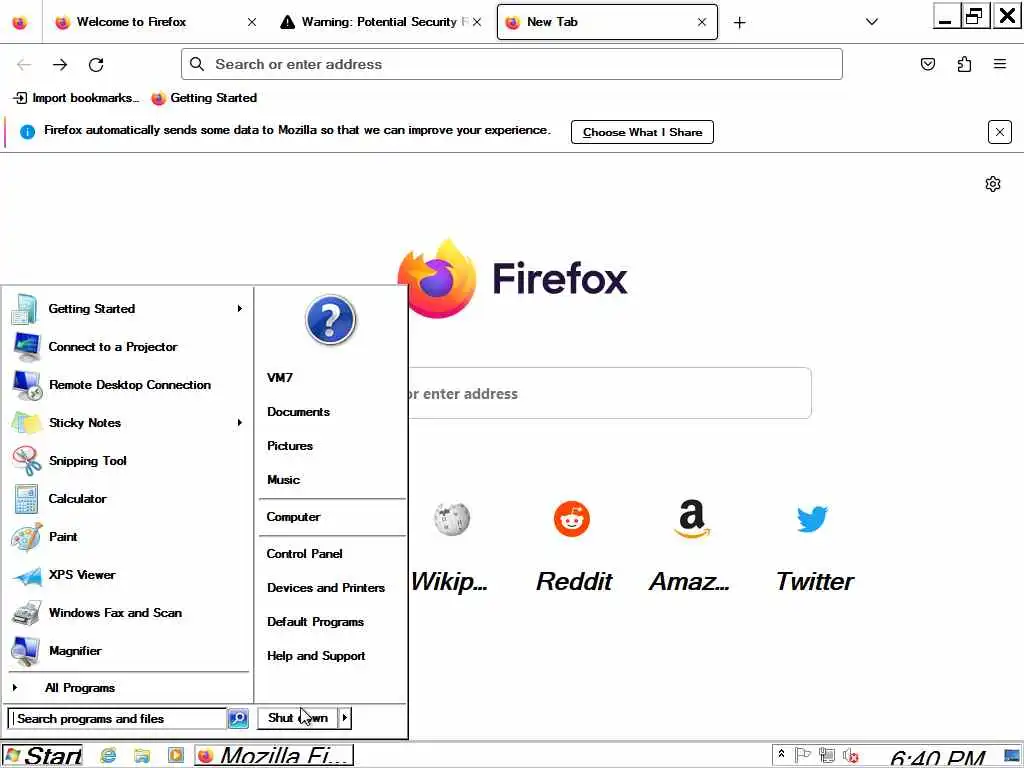Show hidden tray icons arrow

pos(781,754)
